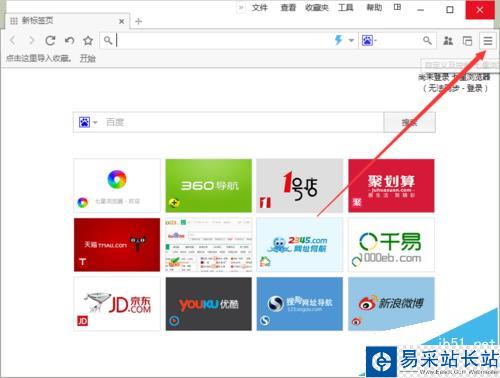Screen dimensions: 500x378
Task: Minimize the browser window
Action: (x=421, y=10)
